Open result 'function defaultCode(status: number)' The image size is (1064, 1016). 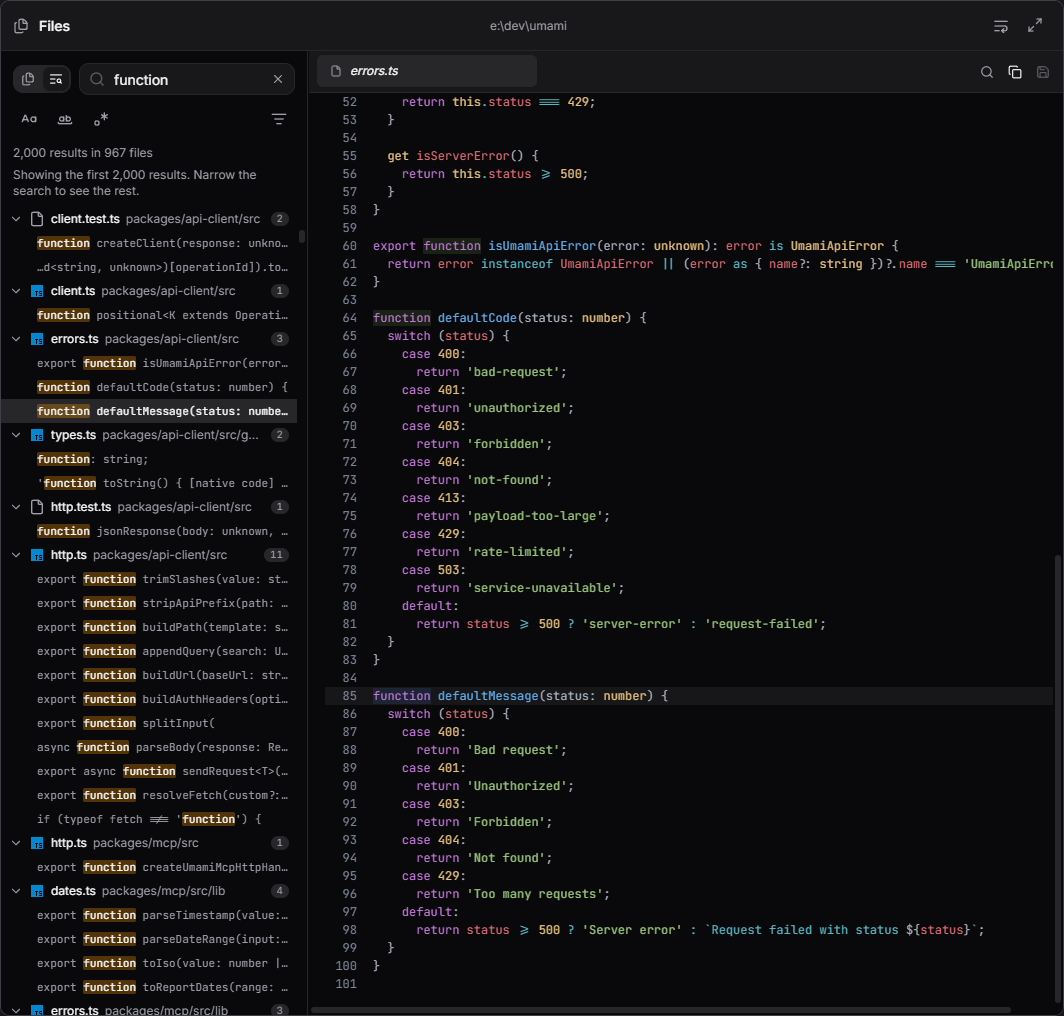(149, 387)
